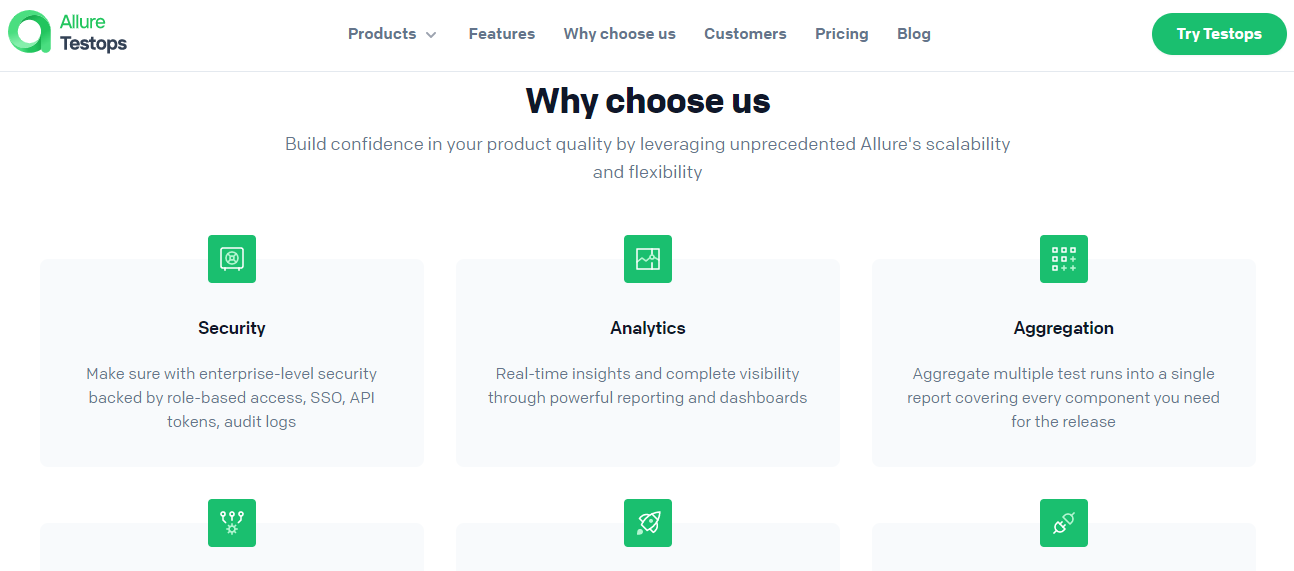This screenshot has width=1294, height=571.
Task: Go to the Features menu item
Action: tap(502, 34)
